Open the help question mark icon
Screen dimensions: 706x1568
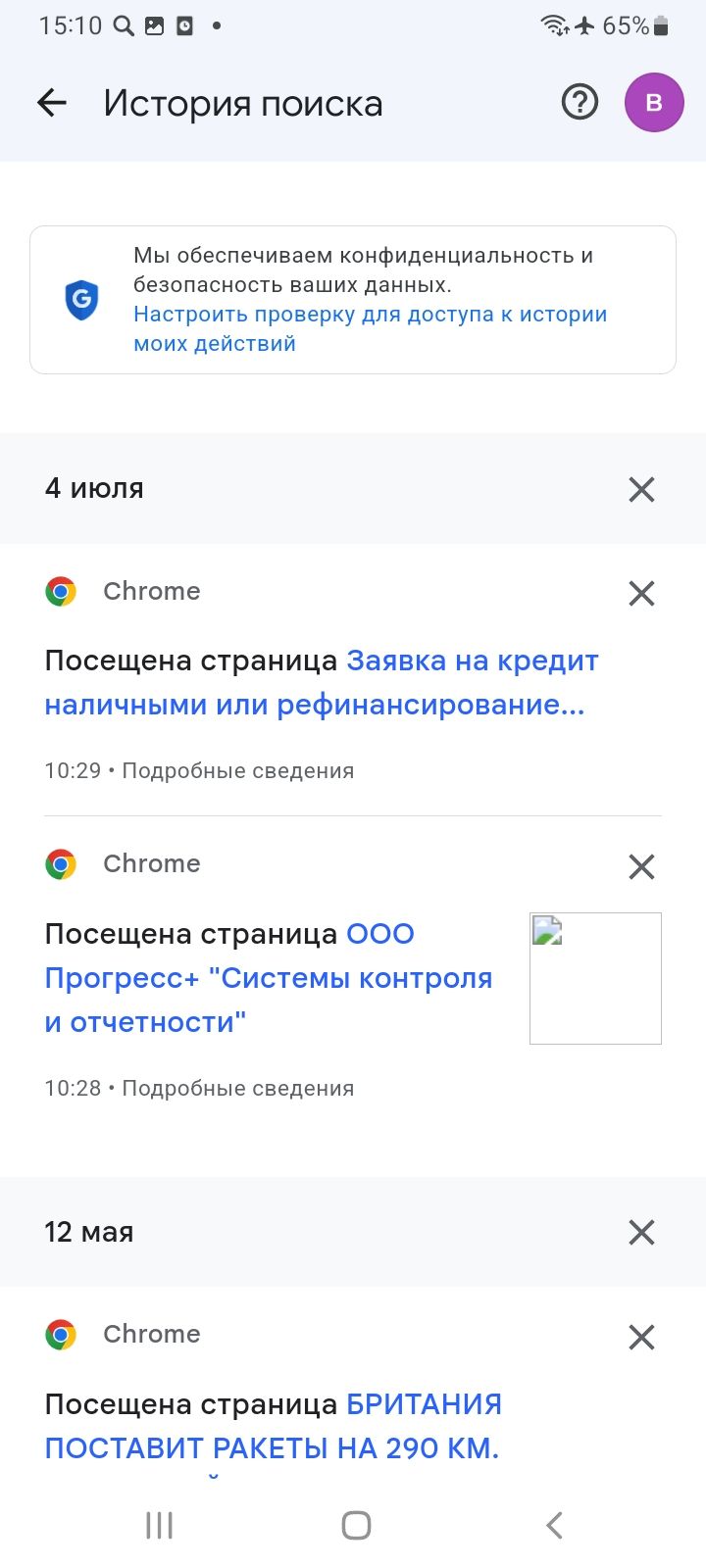[580, 102]
